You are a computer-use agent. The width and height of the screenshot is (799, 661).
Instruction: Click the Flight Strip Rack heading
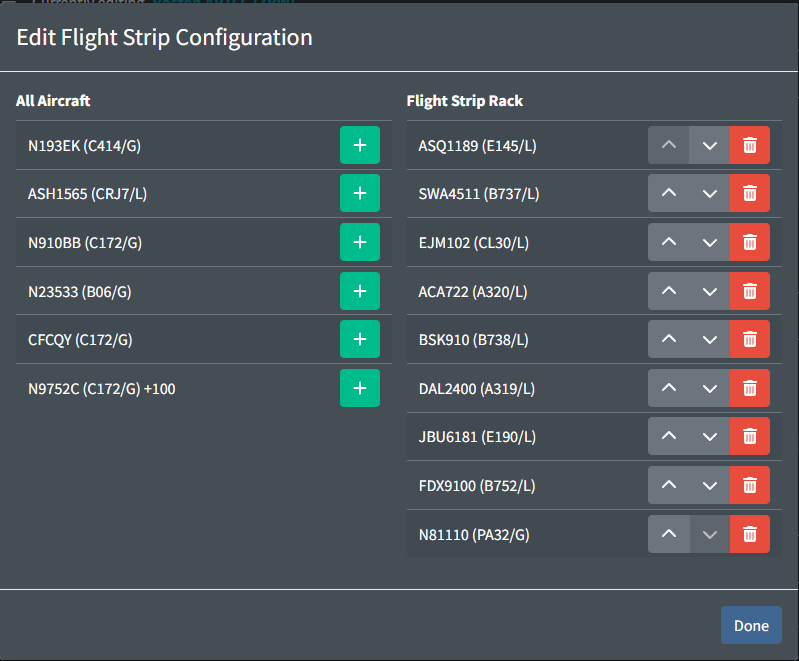(465, 100)
